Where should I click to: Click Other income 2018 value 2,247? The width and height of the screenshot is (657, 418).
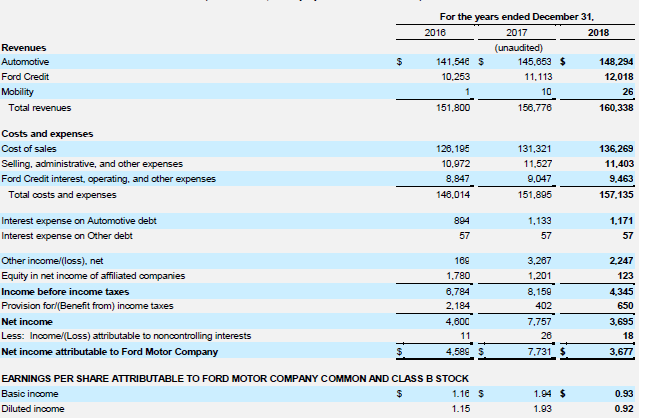(621, 261)
